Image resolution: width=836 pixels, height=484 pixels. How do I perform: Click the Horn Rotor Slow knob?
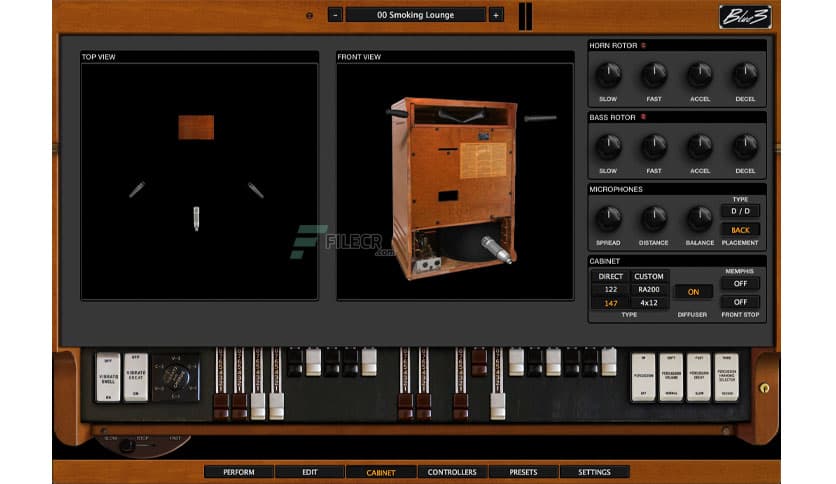[x=608, y=75]
